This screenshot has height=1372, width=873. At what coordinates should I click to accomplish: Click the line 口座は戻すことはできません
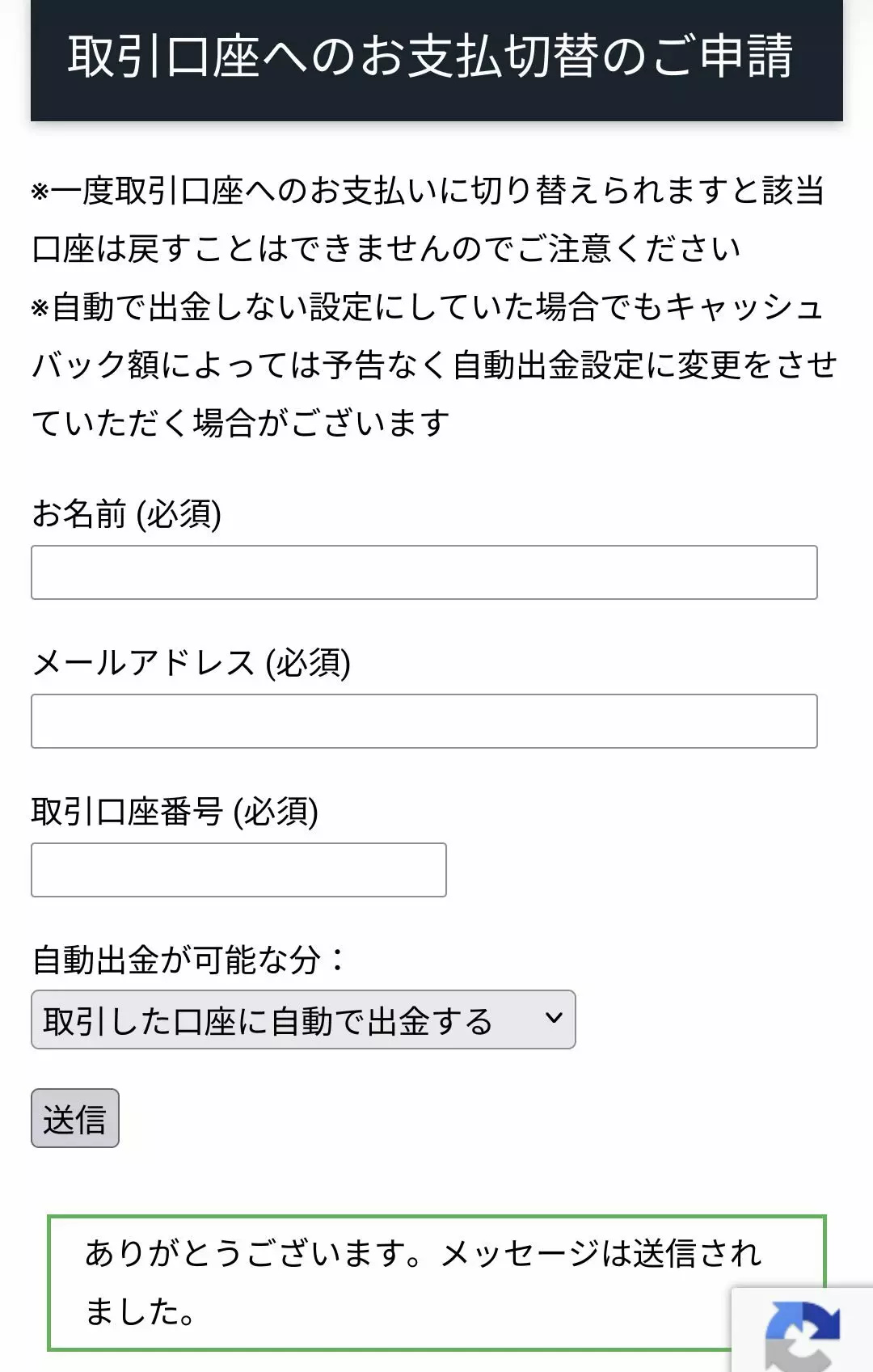[x=386, y=248]
